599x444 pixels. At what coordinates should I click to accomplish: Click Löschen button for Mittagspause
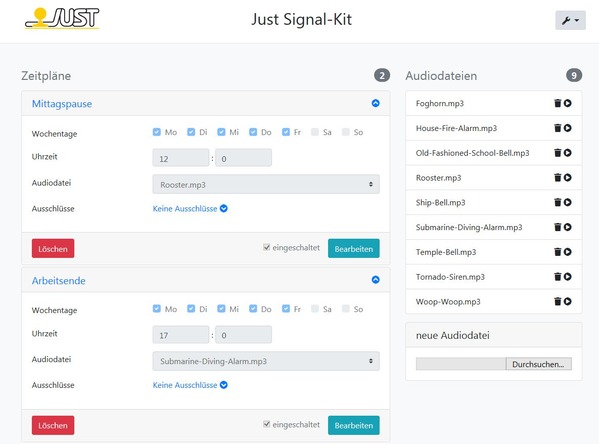53,249
